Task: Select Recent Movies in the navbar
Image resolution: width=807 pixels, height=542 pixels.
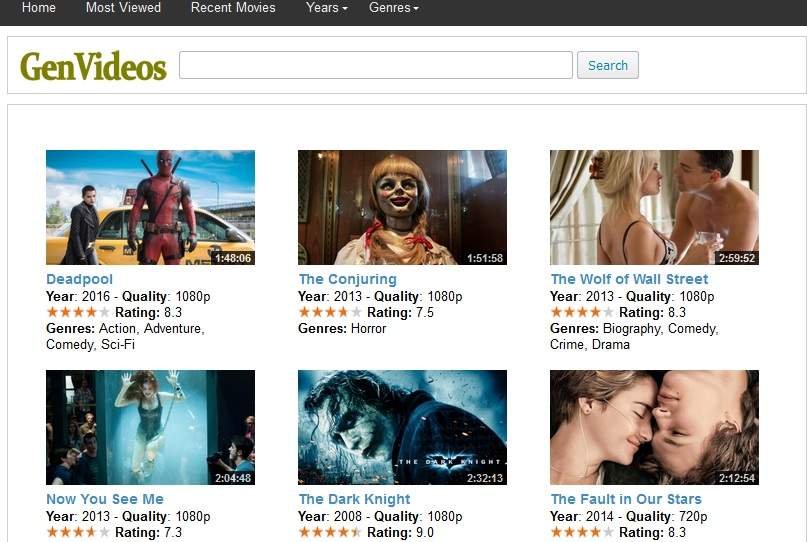Action: 233,8
